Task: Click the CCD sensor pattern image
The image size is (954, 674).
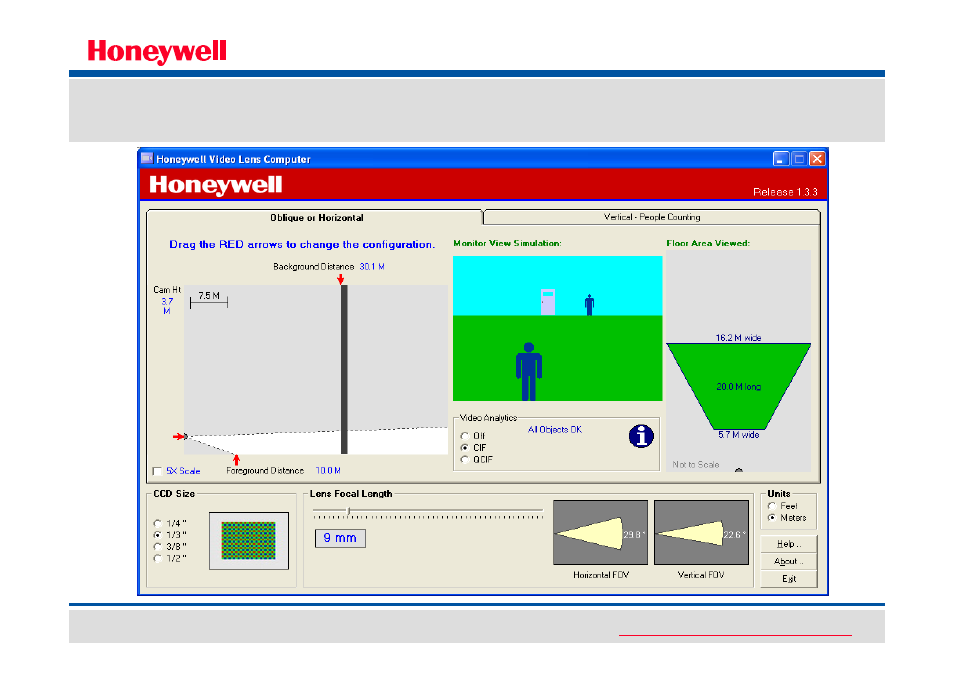Action: pyautogui.click(x=249, y=540)
